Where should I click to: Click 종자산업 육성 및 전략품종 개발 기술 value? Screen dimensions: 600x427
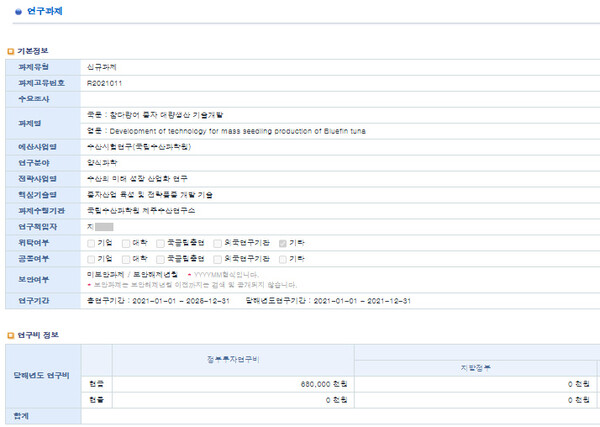pyautogui.click(x=150, y=195)
